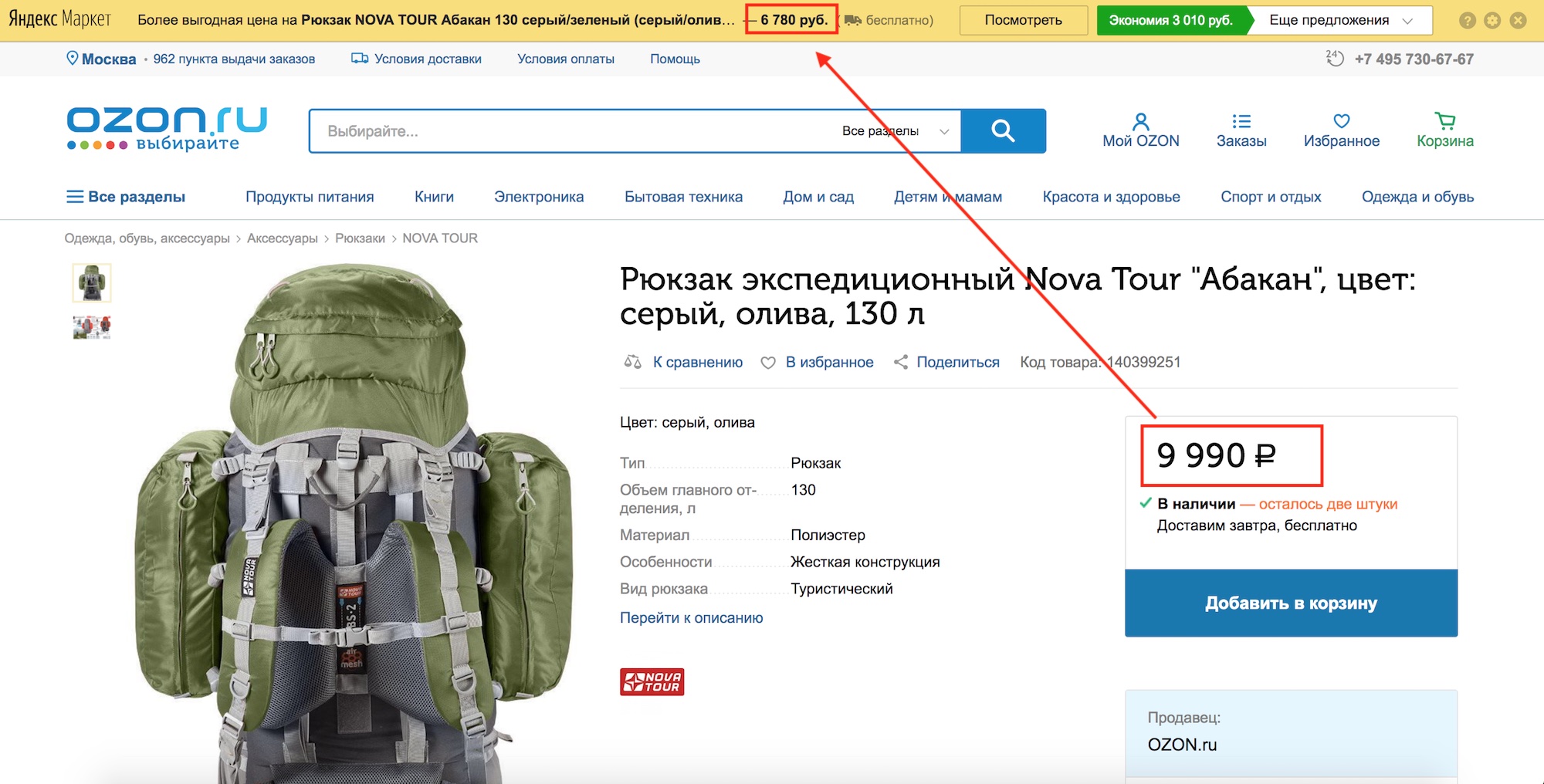Click phone number +7 495 730-67-67

1414,59
